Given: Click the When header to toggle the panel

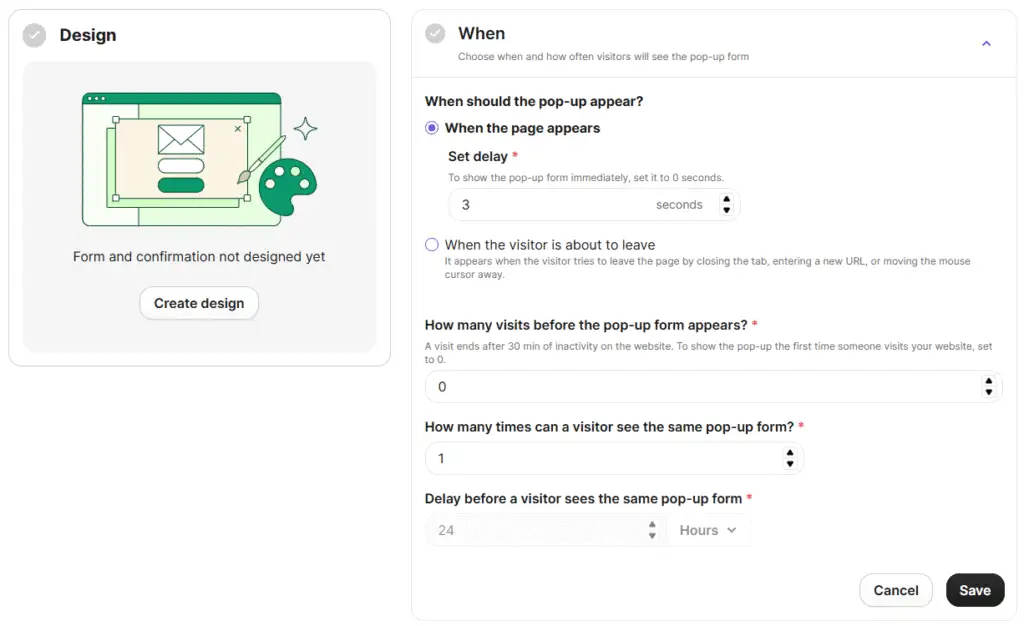Looking at the screenshot, I should click(482, 32).
